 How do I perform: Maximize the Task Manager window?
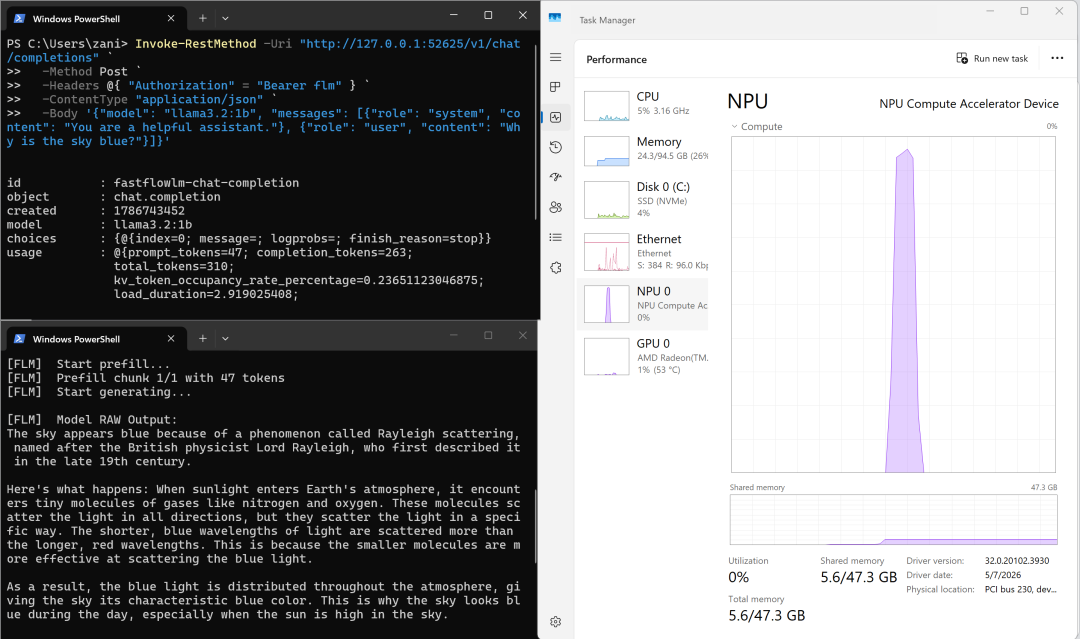1024,11
